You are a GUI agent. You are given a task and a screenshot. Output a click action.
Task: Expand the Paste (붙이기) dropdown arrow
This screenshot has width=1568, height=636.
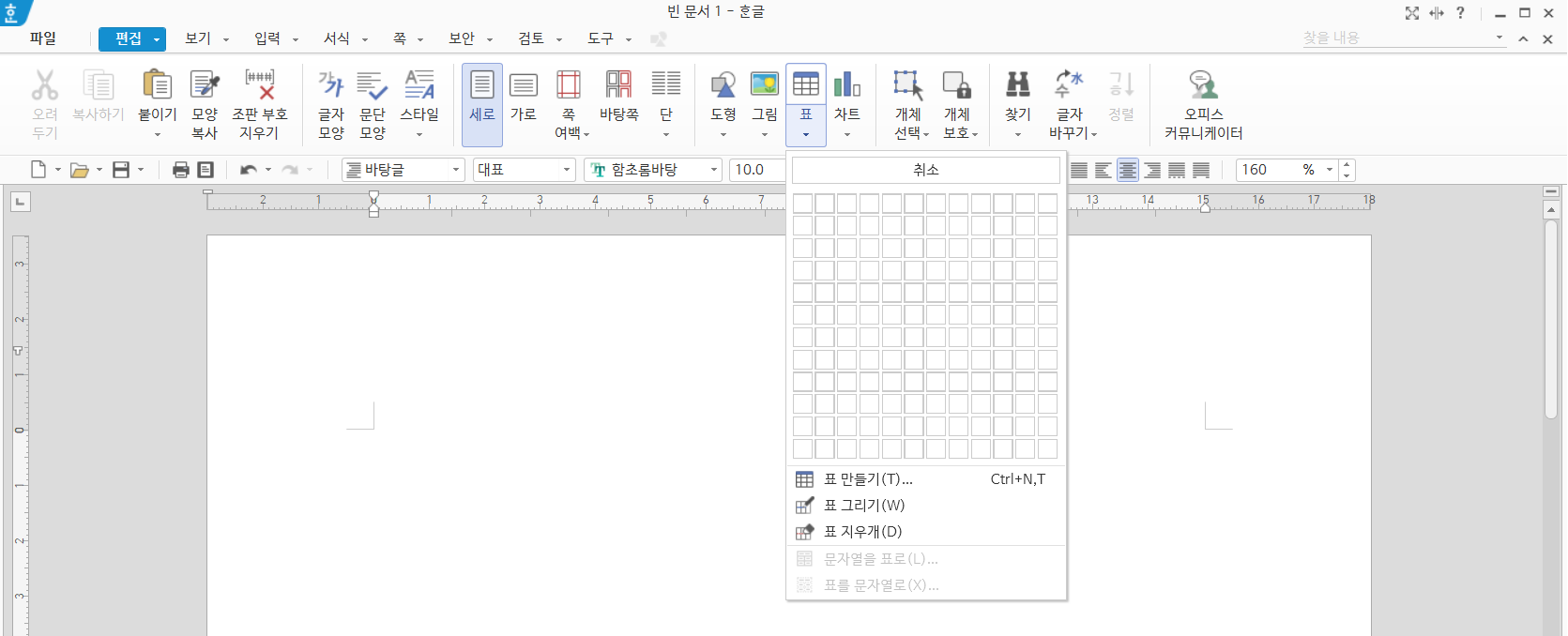[158, 134]
